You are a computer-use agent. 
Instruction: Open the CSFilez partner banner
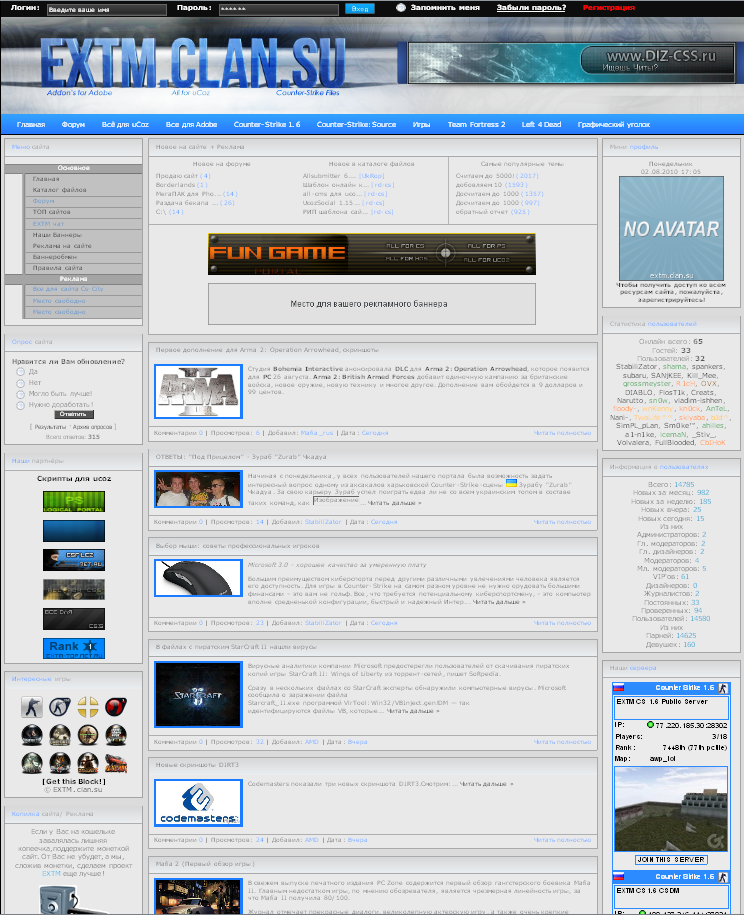(x=74, y=559)
